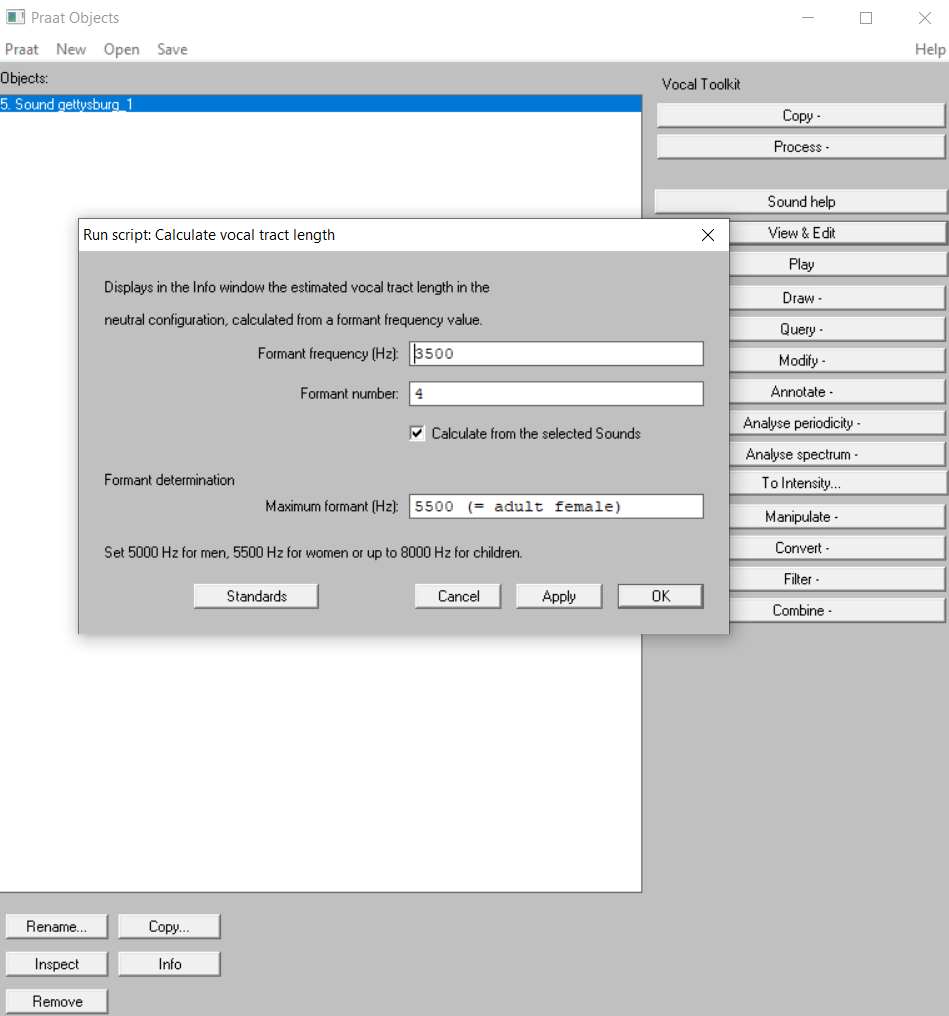
Task: Expand the Vocal Toolkit Copy menu
Action: (x=801, y=116)
